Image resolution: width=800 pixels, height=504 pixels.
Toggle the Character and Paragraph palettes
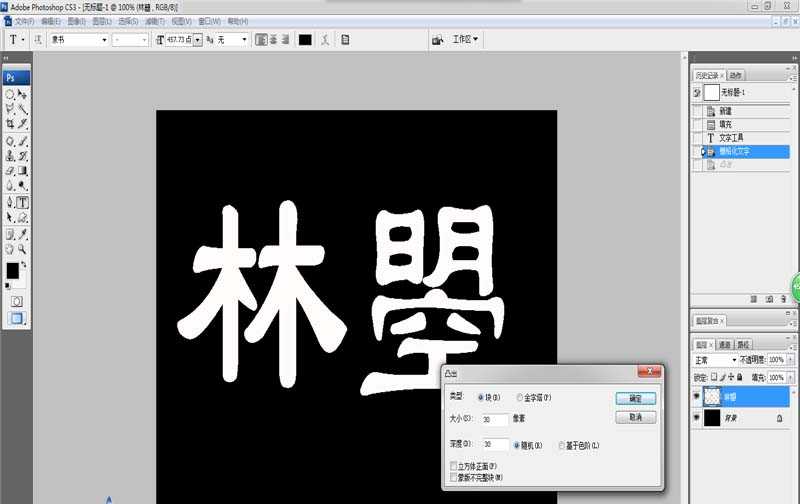(x=345, y=40)
